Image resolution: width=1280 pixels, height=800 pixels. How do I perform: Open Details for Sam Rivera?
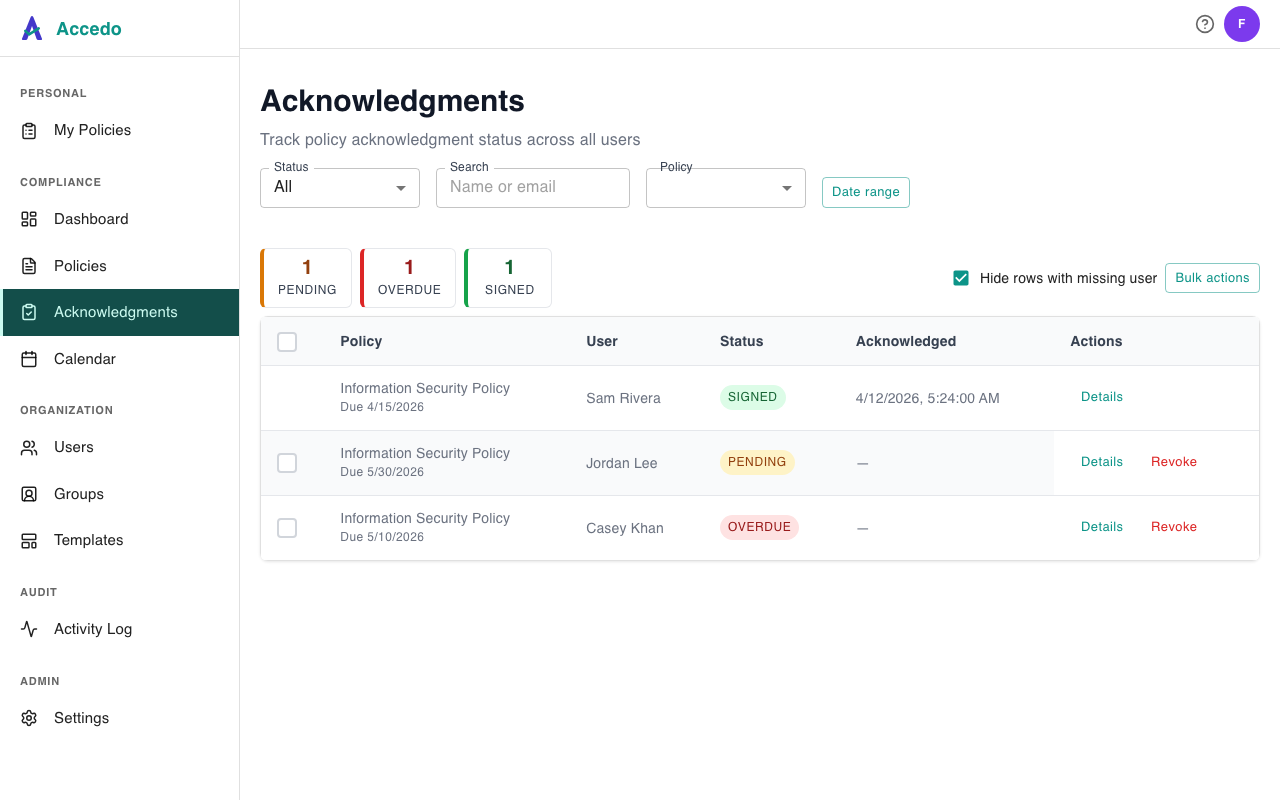[1102, 397]
